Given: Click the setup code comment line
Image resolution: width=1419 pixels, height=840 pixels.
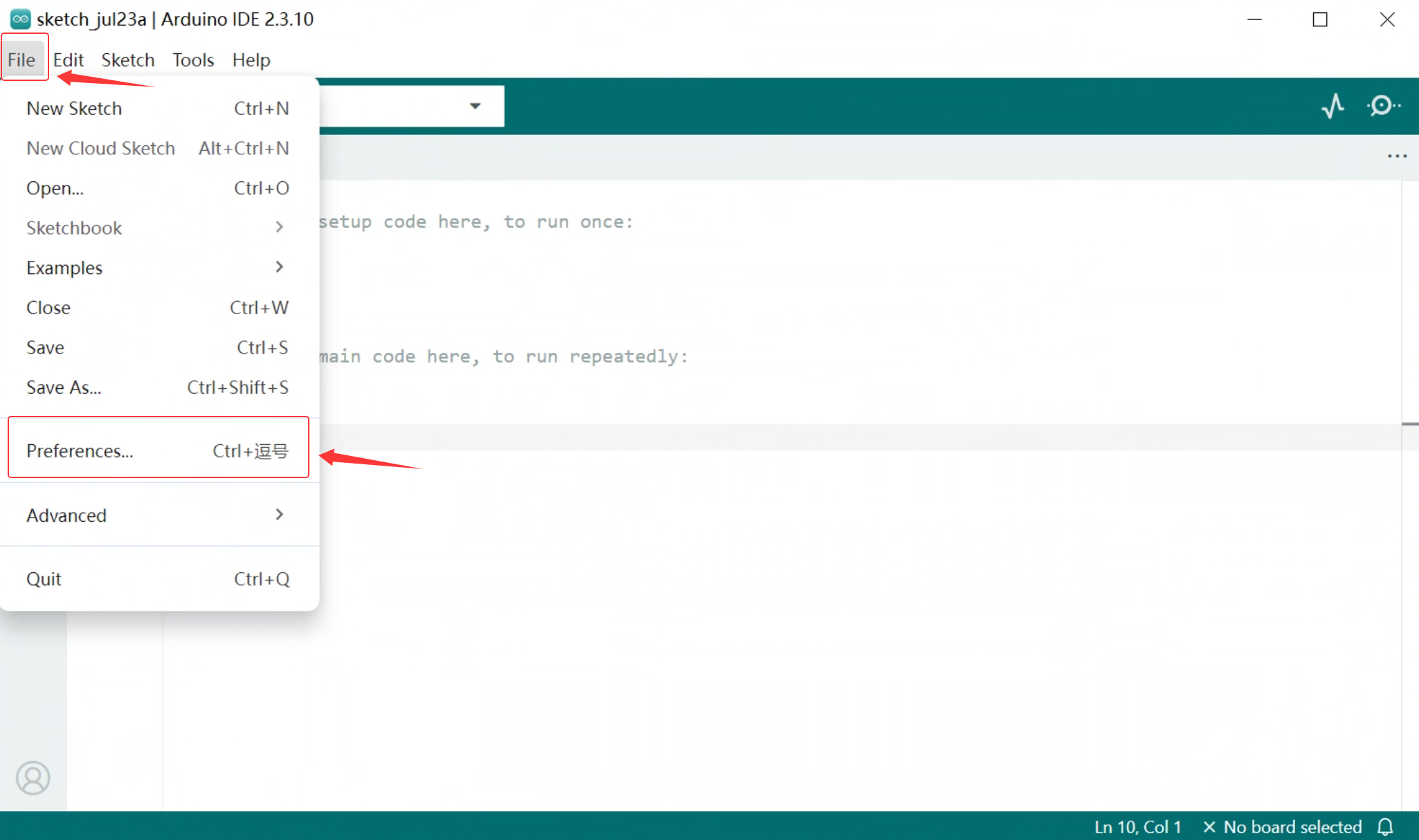Looking at the screenshot, I should [x=476, y=222].
